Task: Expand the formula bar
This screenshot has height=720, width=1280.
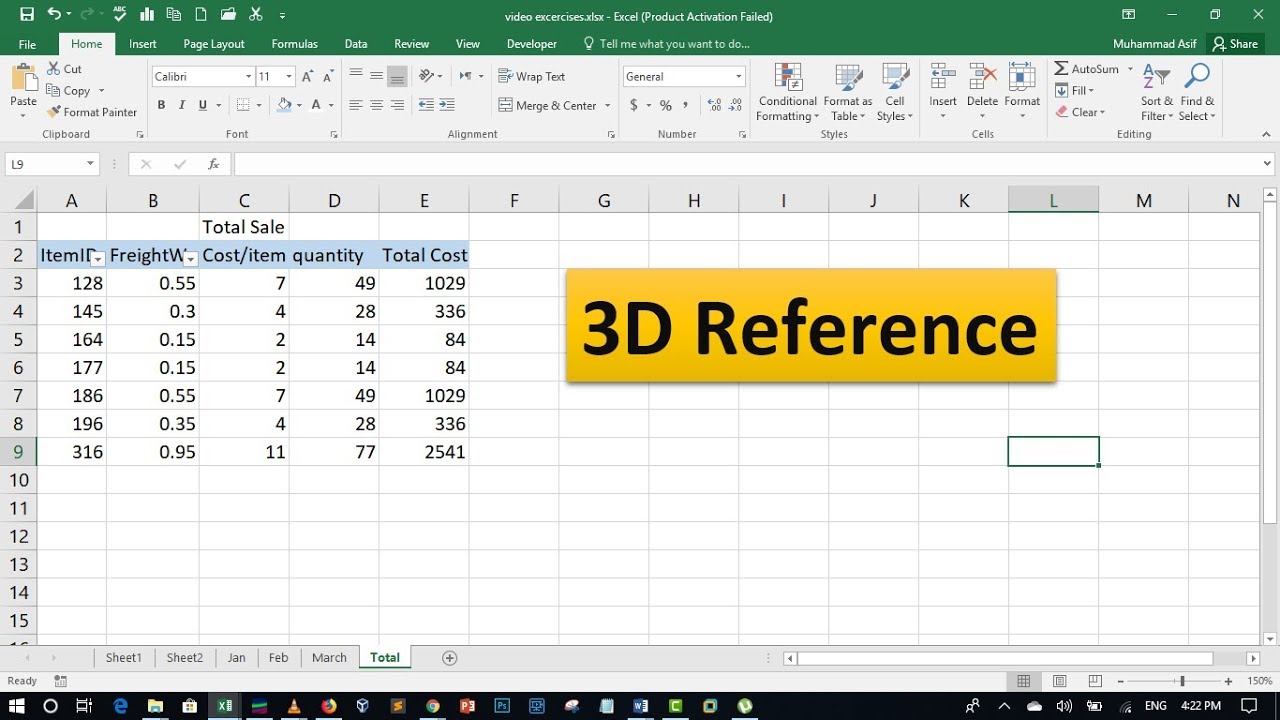Action: point(1268,164)
